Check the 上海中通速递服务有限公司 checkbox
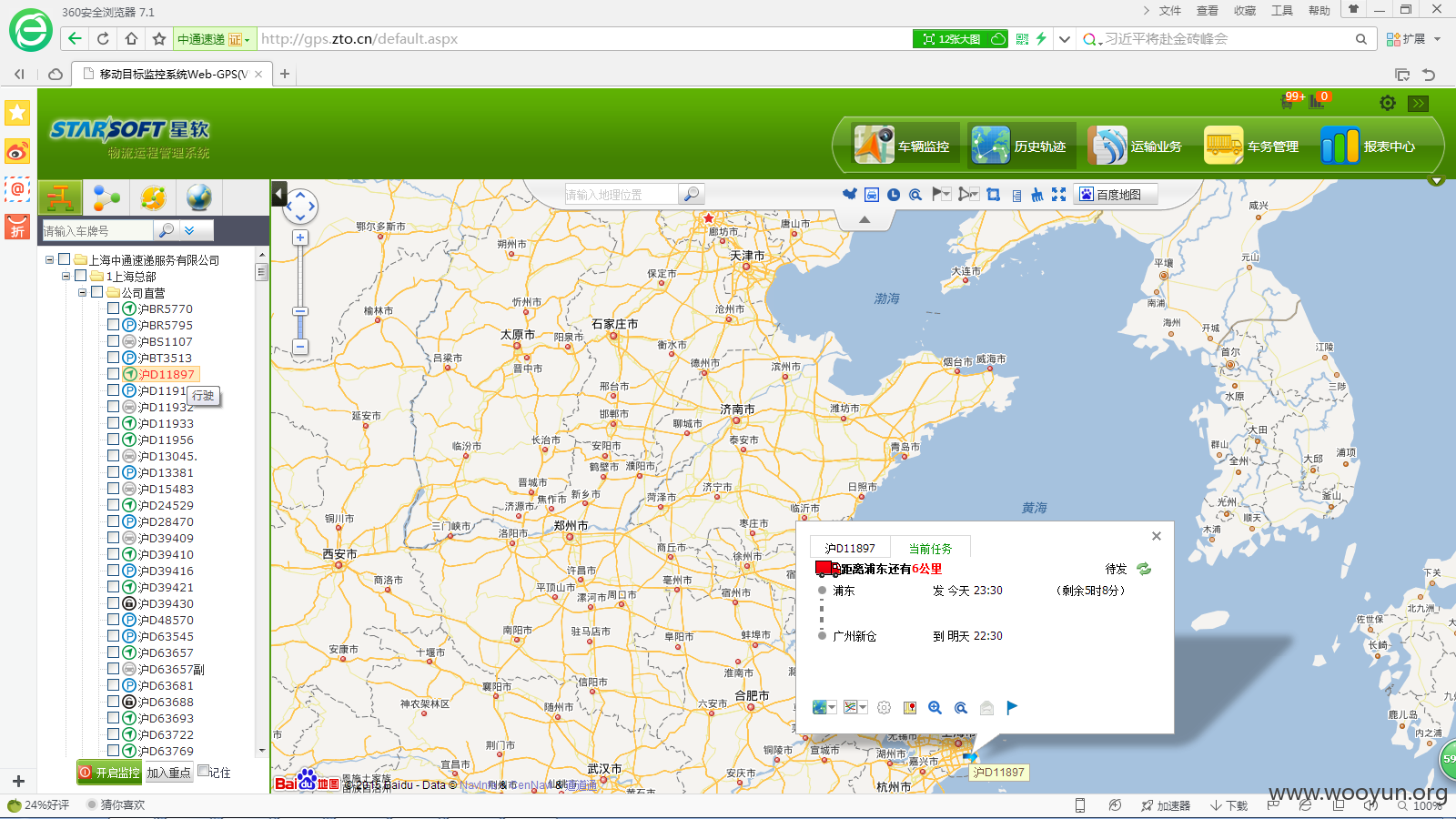Image resolution: width=1456 pixels, height=819 pixels. click(65, 259)
